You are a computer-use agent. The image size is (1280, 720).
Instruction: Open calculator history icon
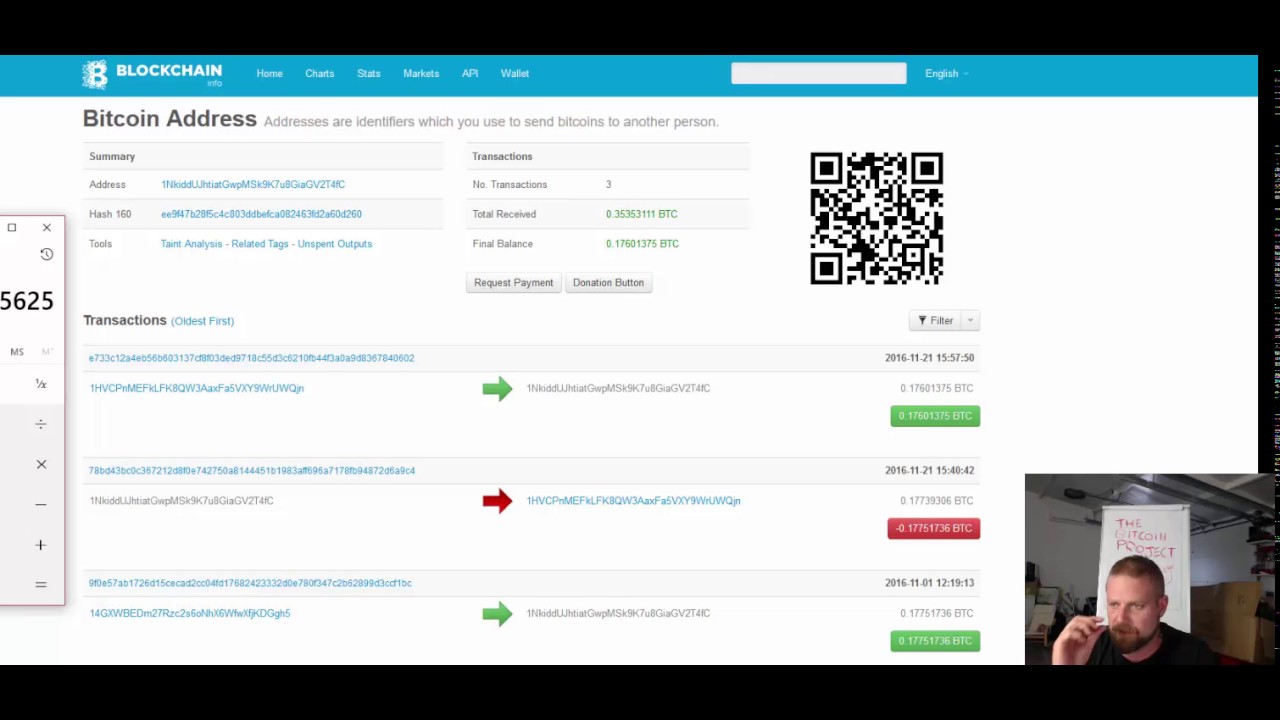coord(46,254)
